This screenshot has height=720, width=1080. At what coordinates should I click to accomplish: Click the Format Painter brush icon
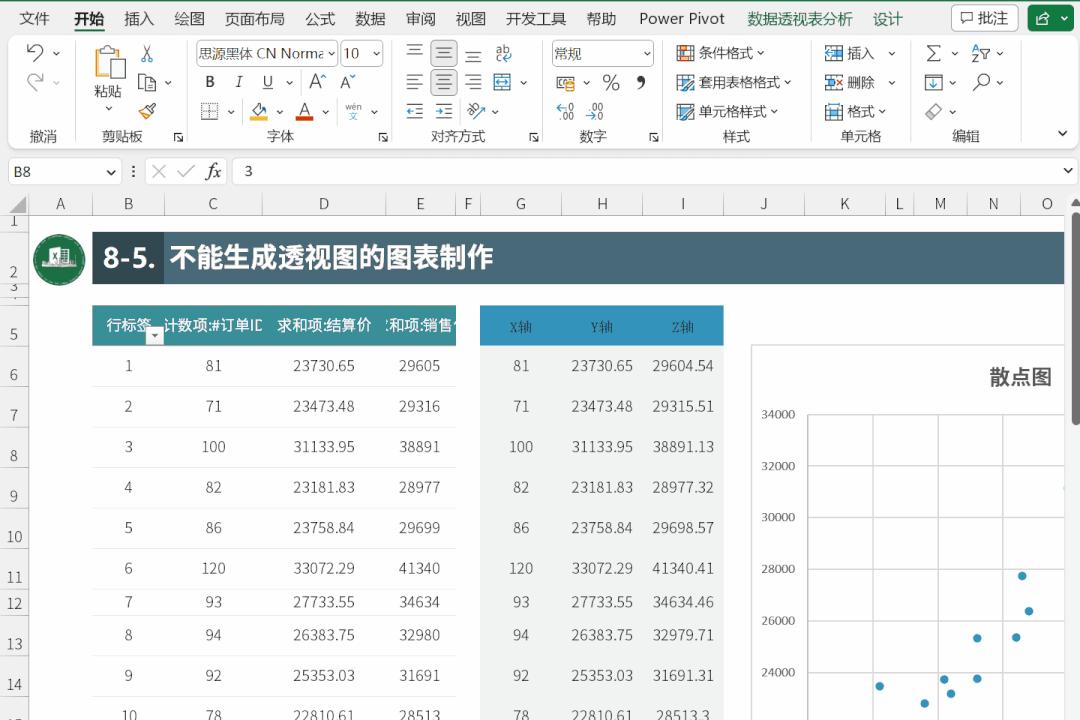pyautogui.click(x=147, y=111)
